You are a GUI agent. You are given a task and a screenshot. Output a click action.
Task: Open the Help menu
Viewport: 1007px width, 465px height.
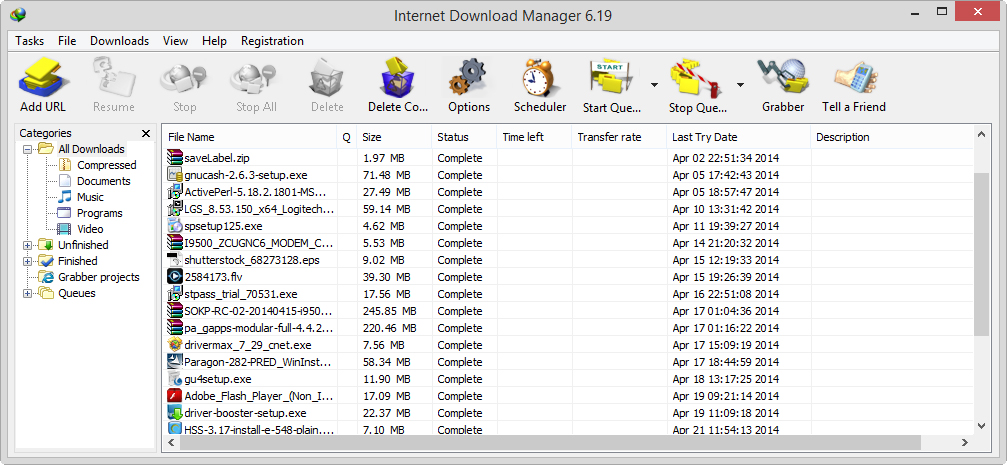point(214,41)
